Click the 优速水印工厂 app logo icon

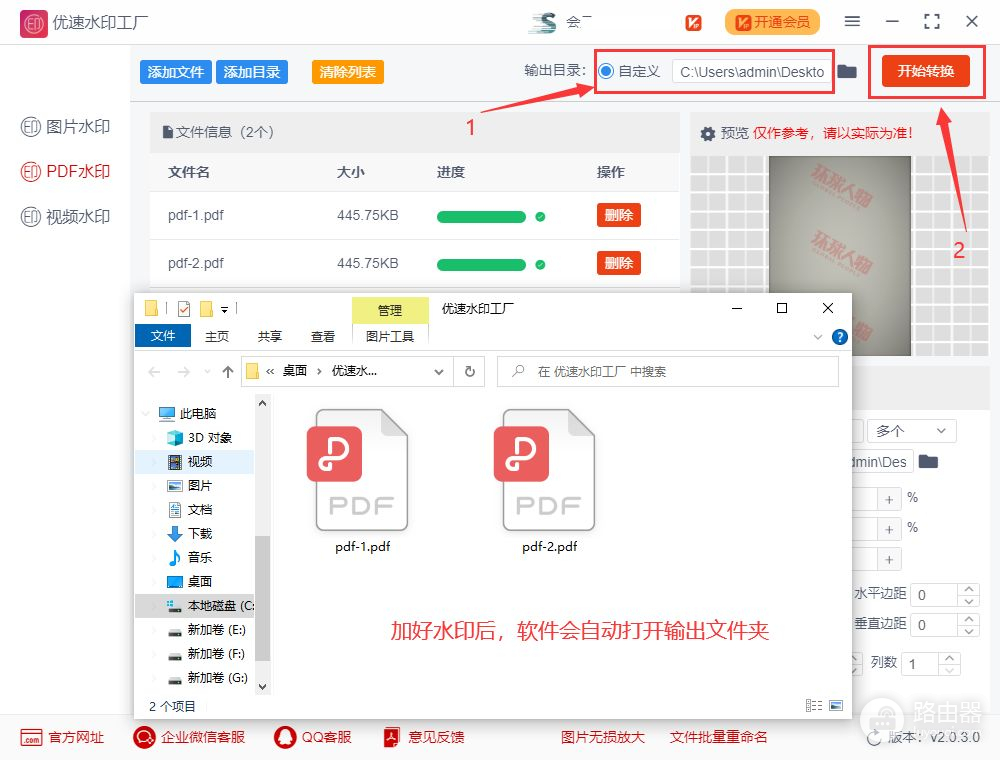pyautogui.click(x=33, y=24)
